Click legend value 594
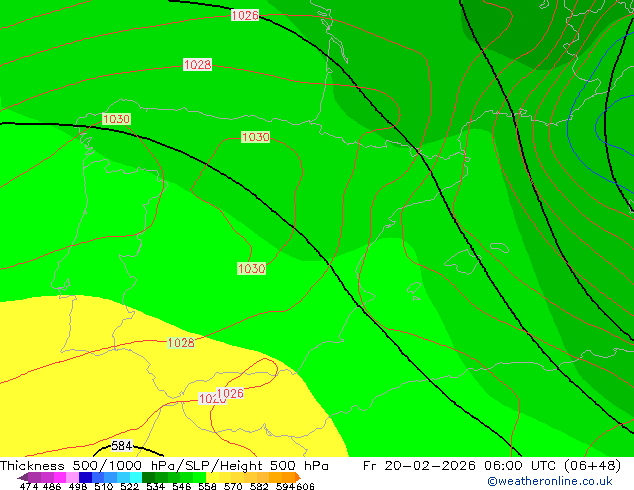This screenshot has width=634, height=490. click(285, 486)
